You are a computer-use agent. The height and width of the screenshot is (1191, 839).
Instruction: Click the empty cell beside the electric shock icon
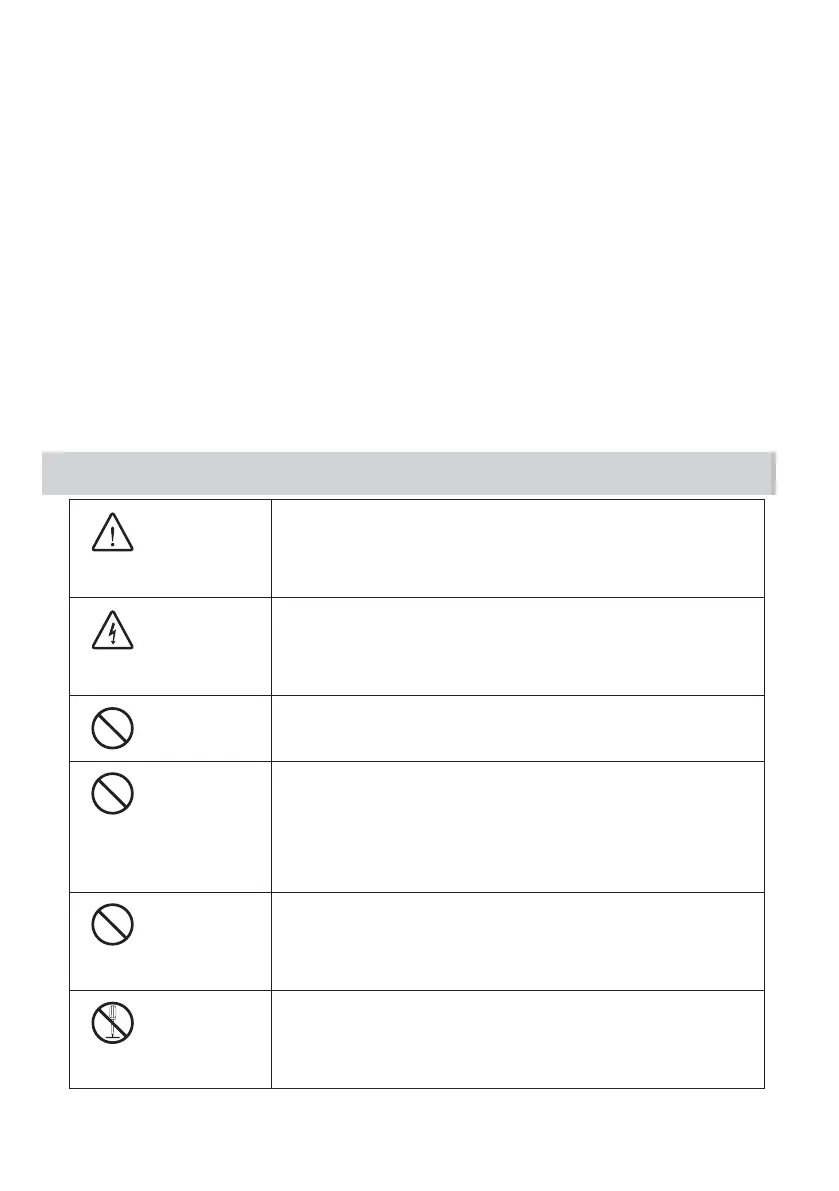(x=516, y=646)
